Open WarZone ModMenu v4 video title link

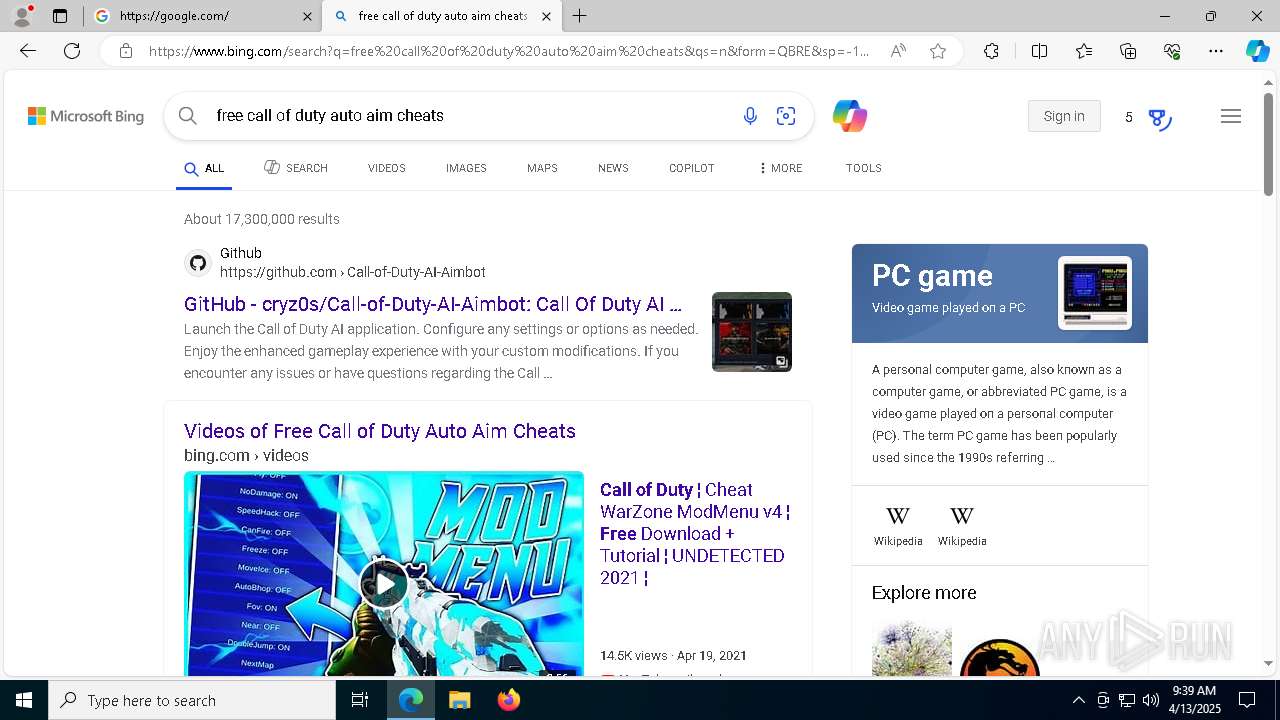pos(695,533)
